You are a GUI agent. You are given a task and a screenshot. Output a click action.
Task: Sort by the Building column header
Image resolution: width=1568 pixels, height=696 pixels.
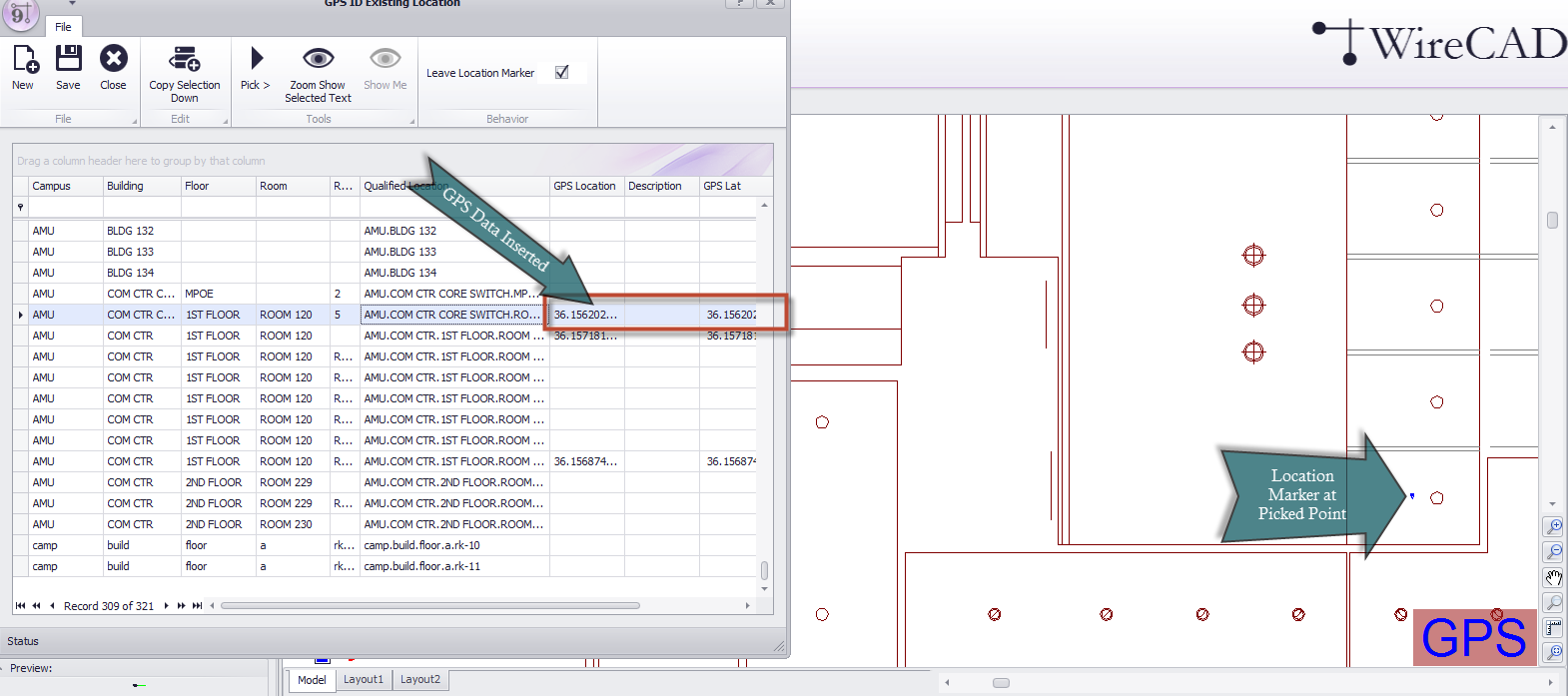[x=142, y=186]
